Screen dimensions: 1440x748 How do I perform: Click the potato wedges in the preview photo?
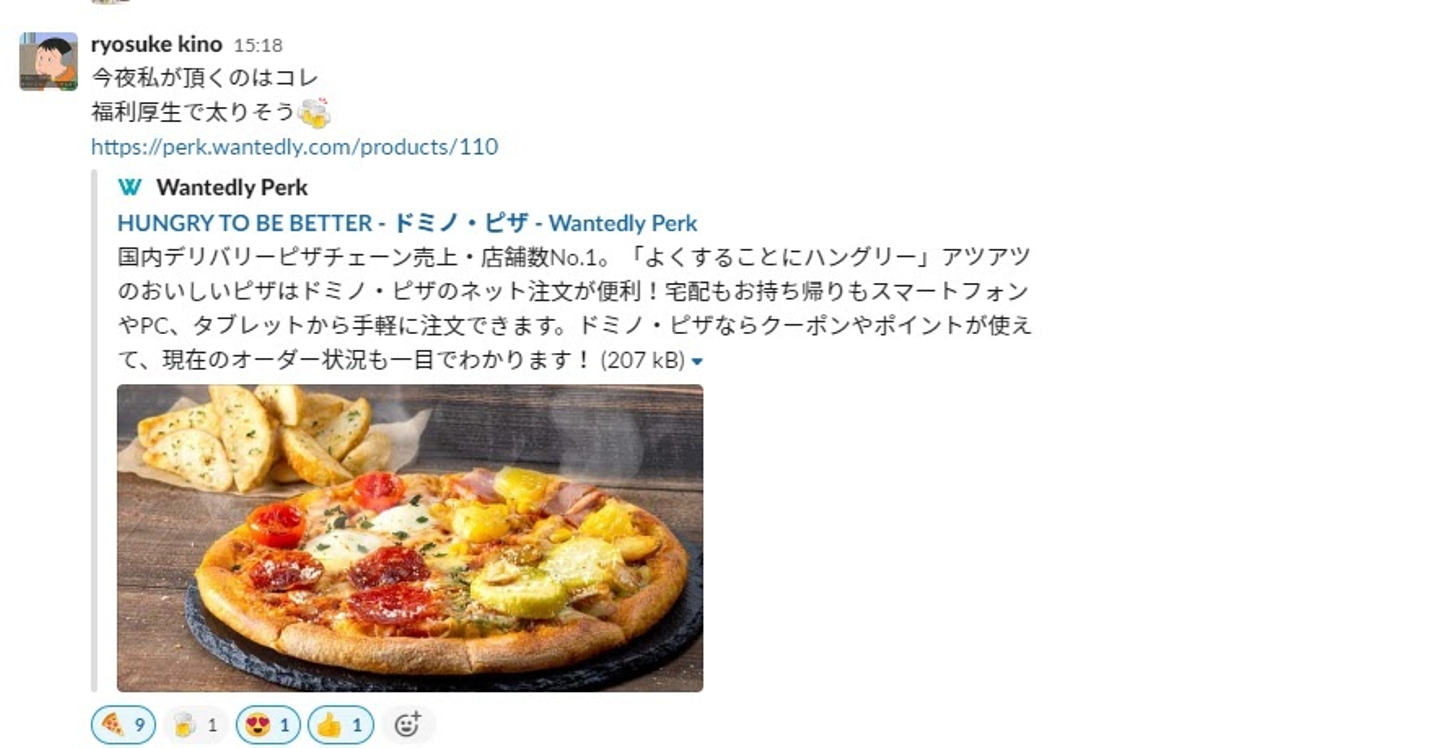[x=260, y=438]
